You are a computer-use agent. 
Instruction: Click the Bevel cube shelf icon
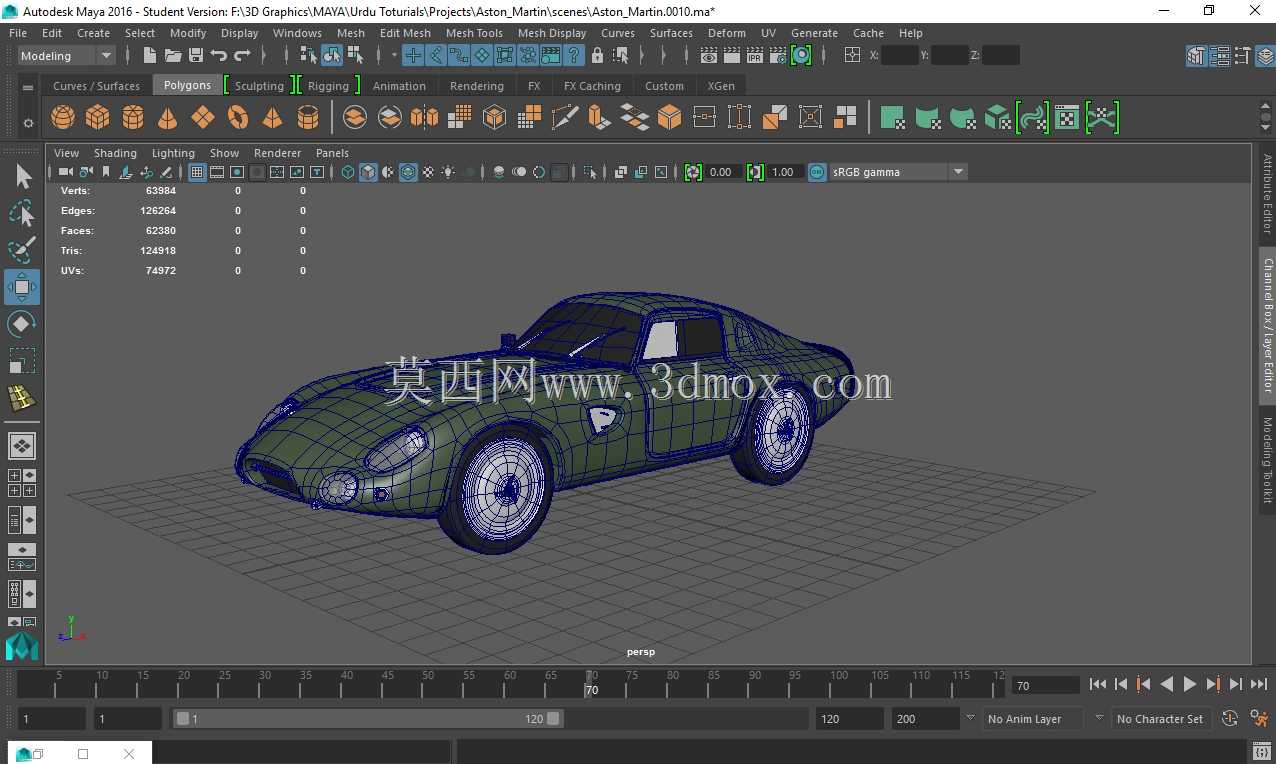coord(669,118)
